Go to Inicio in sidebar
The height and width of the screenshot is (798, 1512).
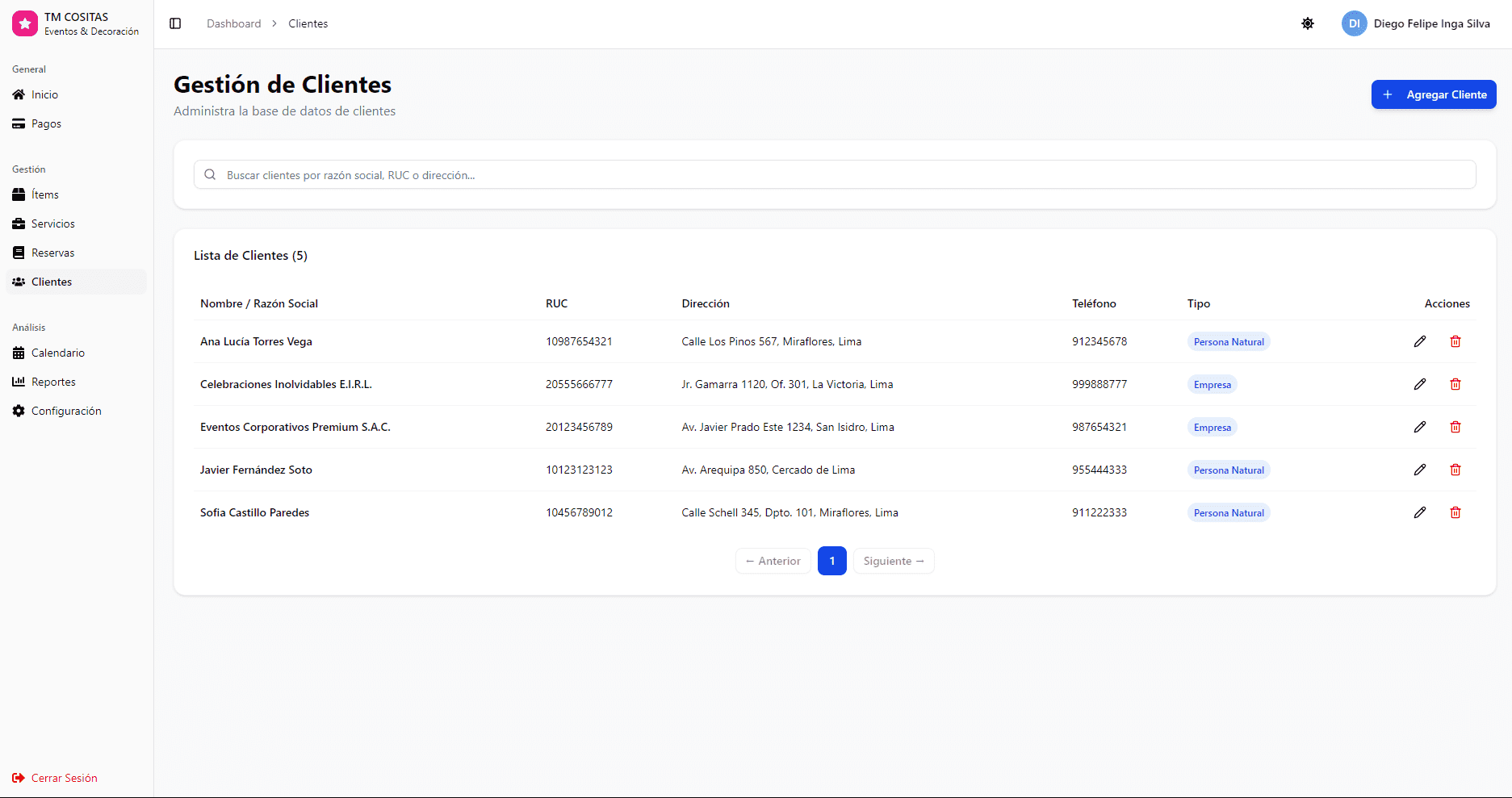(77, 94)
